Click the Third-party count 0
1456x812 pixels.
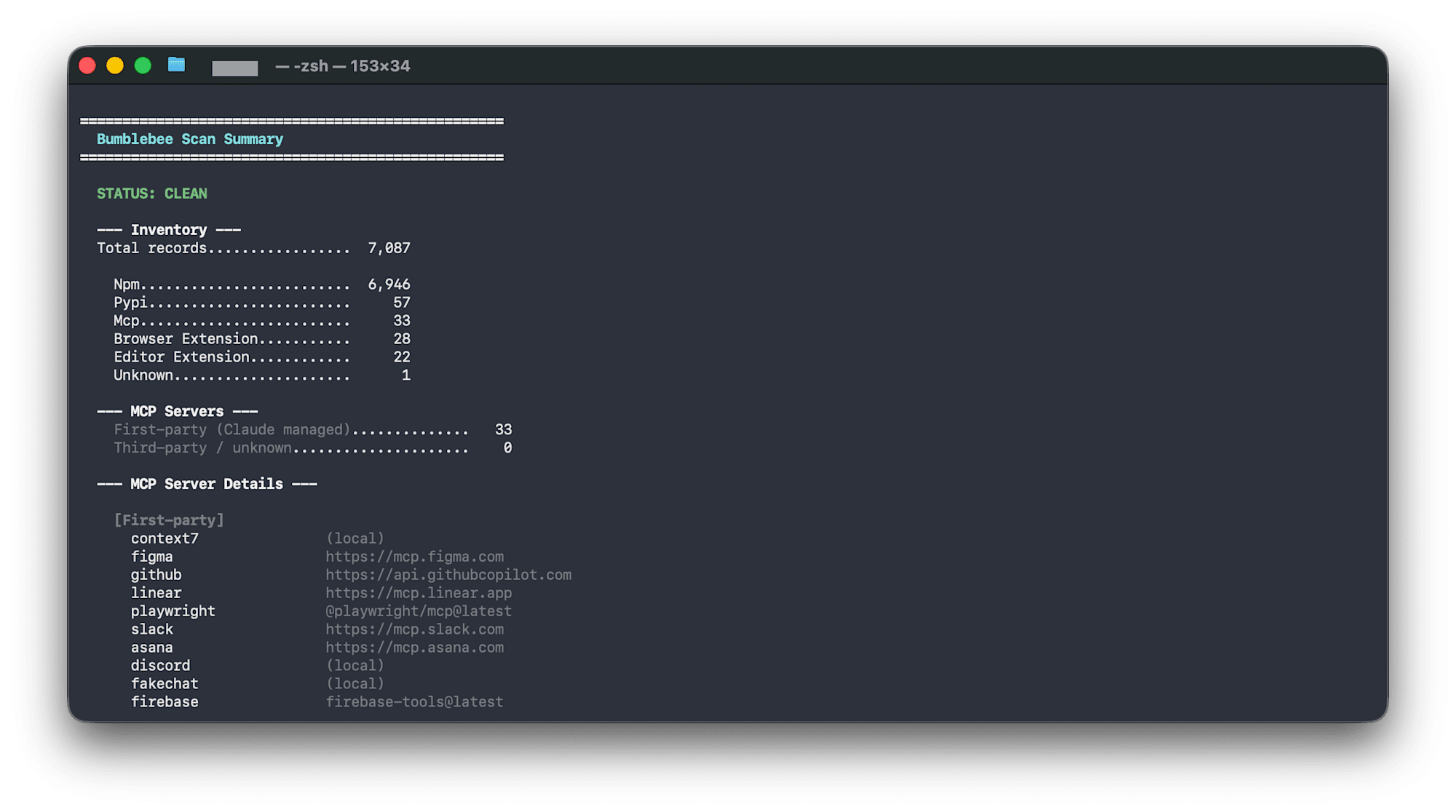pos(507,448)
